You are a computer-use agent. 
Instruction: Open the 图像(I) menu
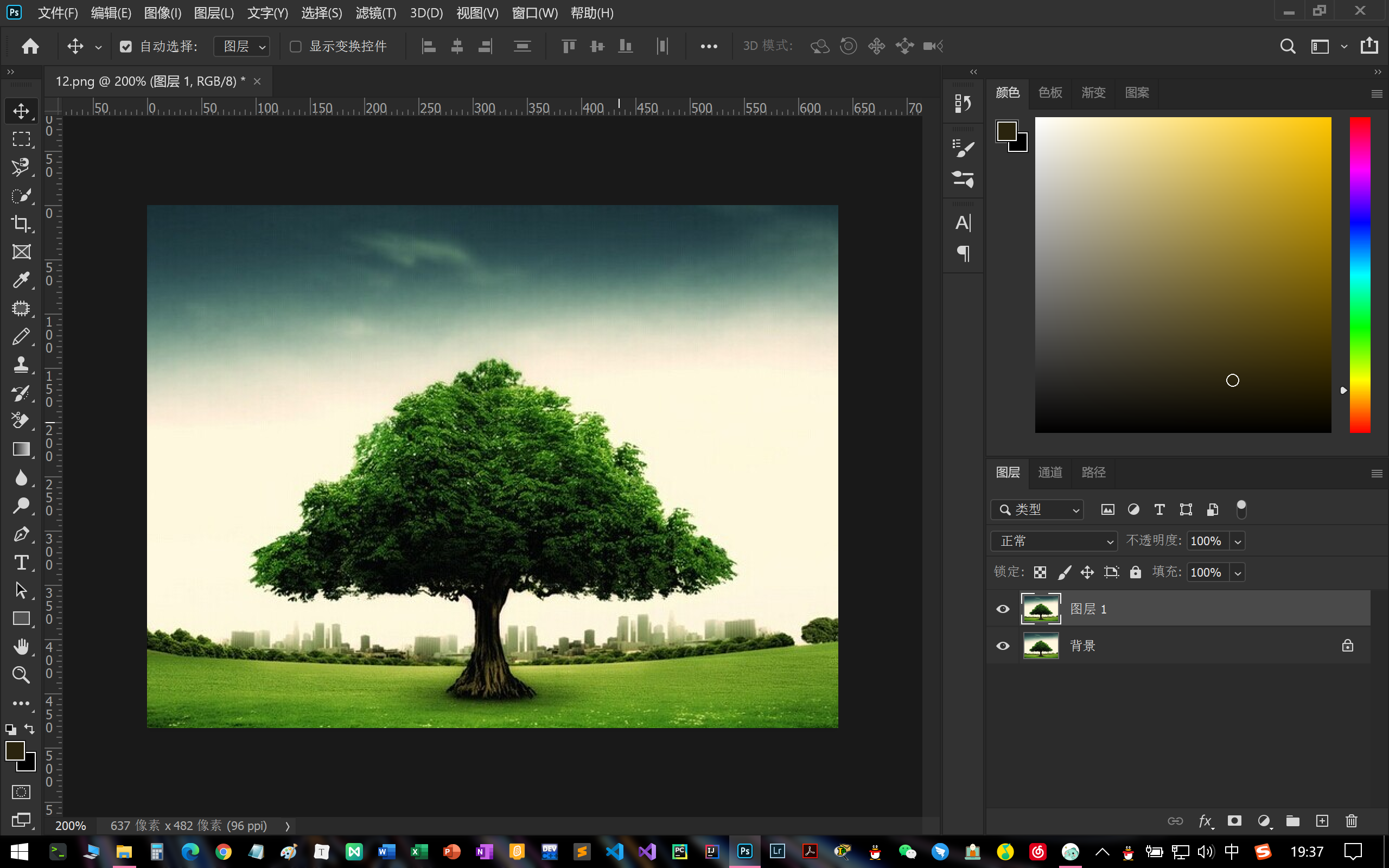[162, 12]
